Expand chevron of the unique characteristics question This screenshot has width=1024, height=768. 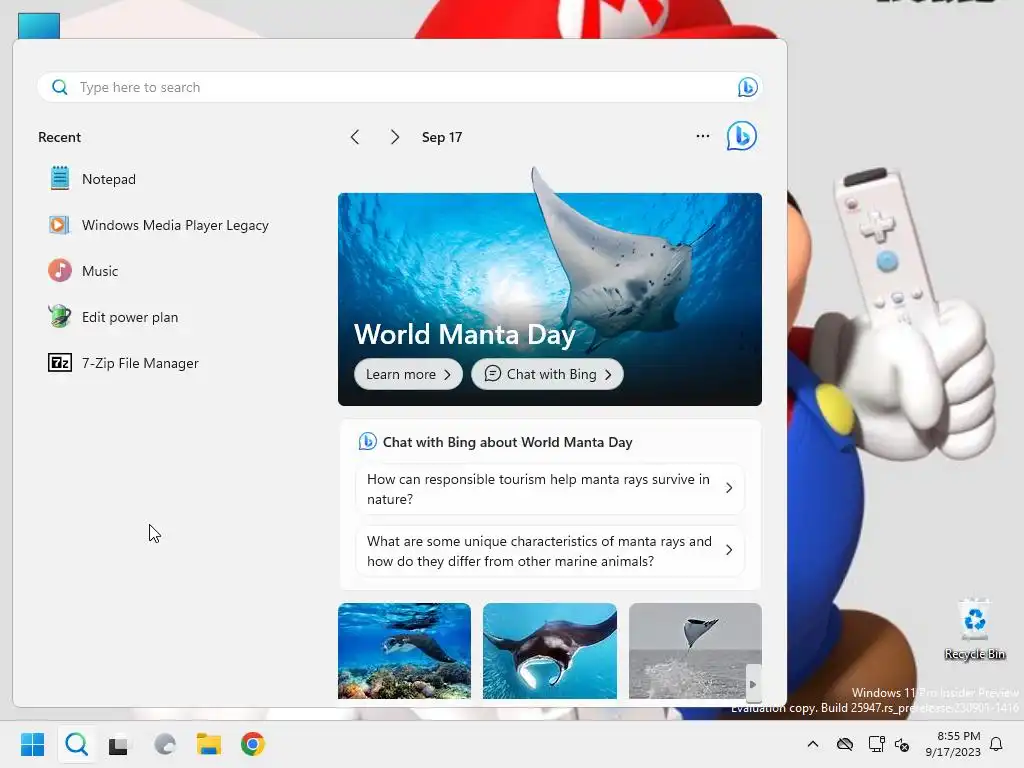(729, 550)
